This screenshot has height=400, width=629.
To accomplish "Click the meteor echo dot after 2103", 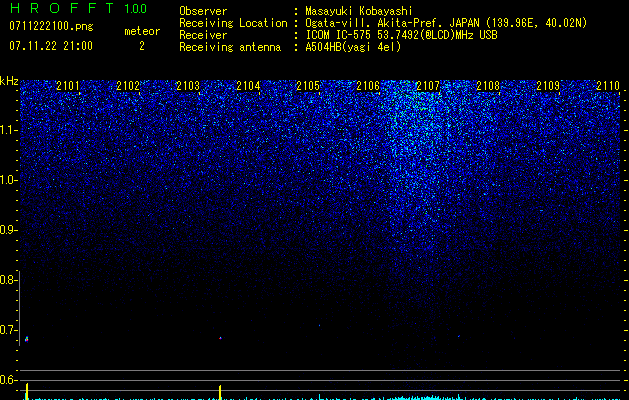I will (220, 338).
